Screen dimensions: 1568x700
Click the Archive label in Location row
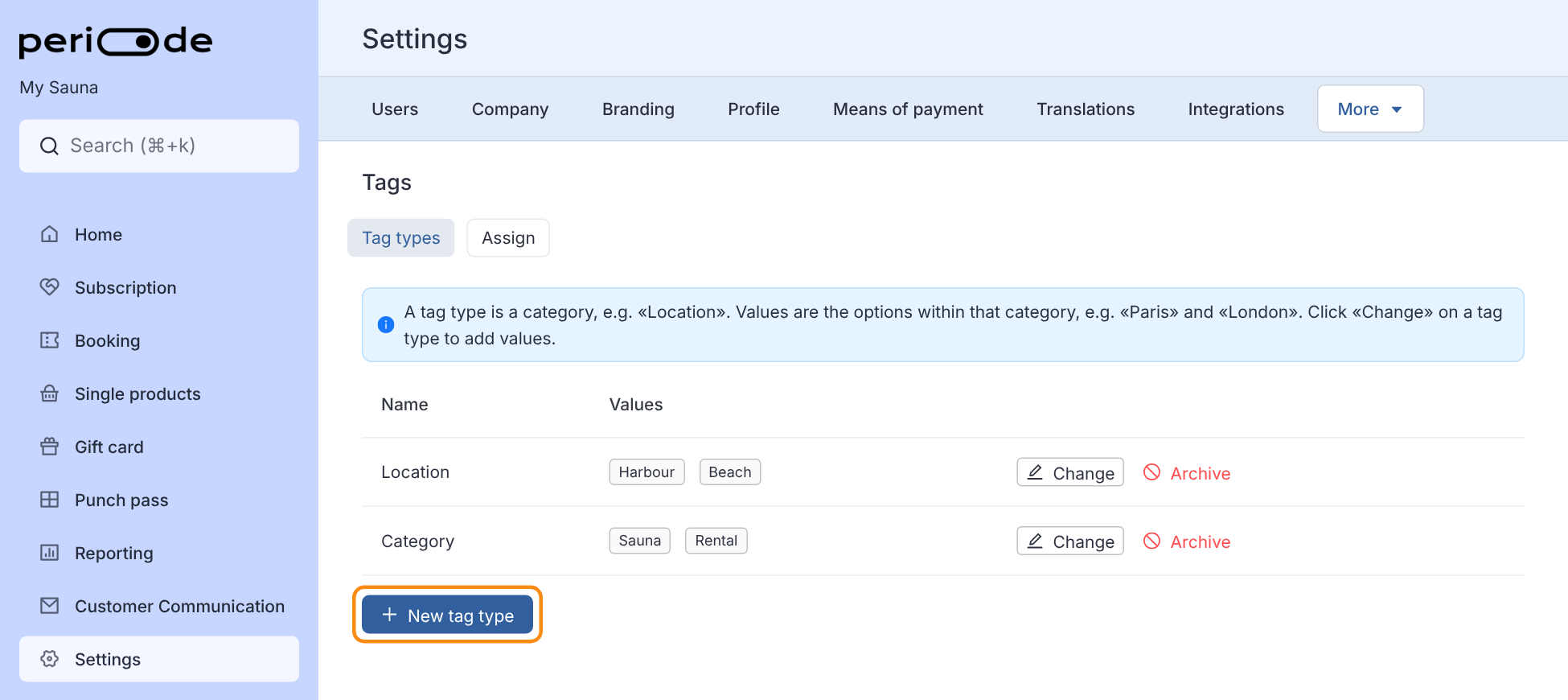[x=1200, y=473]
